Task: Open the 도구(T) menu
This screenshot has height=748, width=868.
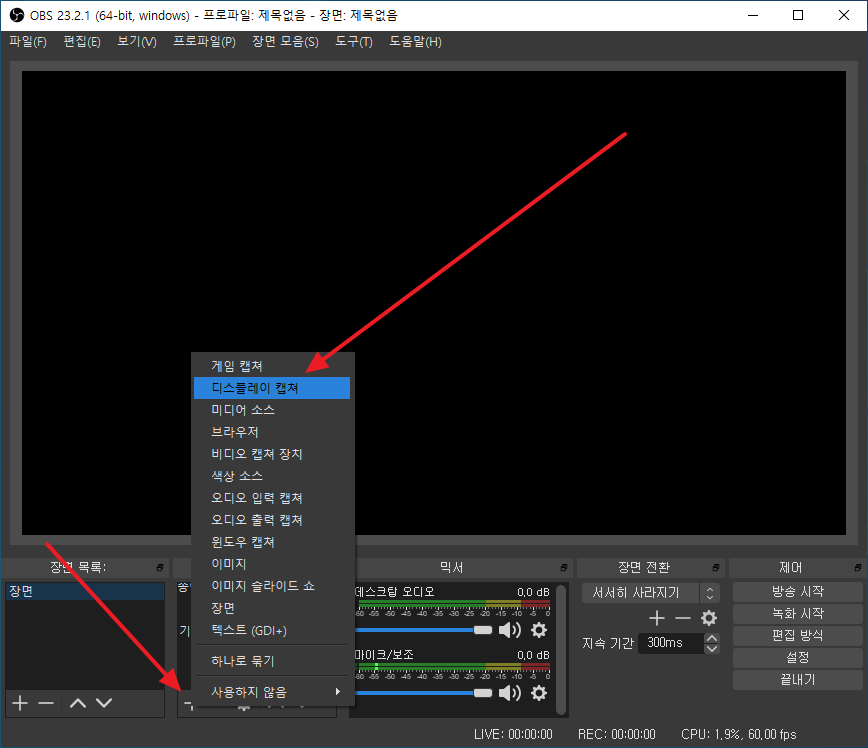Action: coord(354,42)
